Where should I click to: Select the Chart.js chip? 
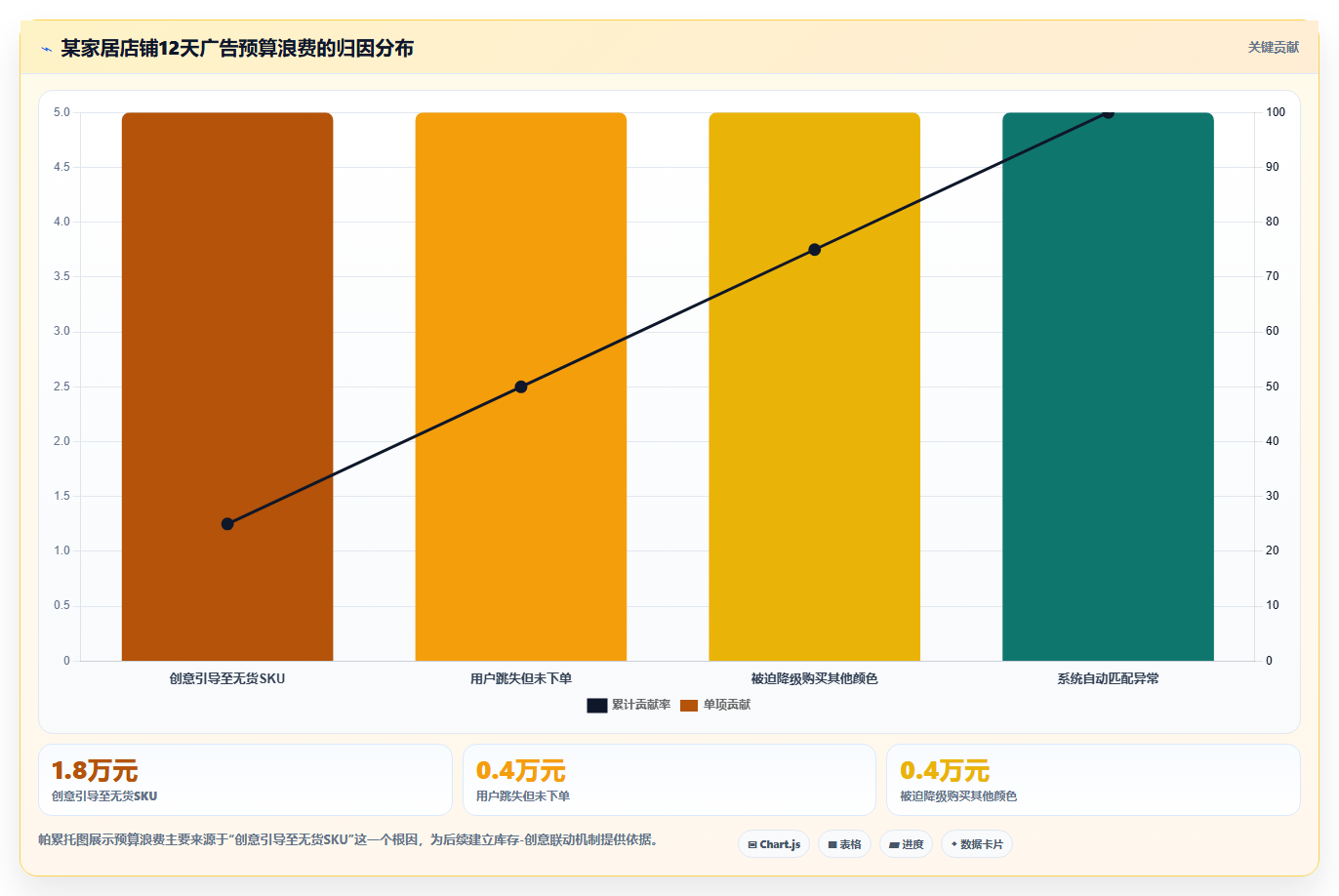click(x=774, y=844)
